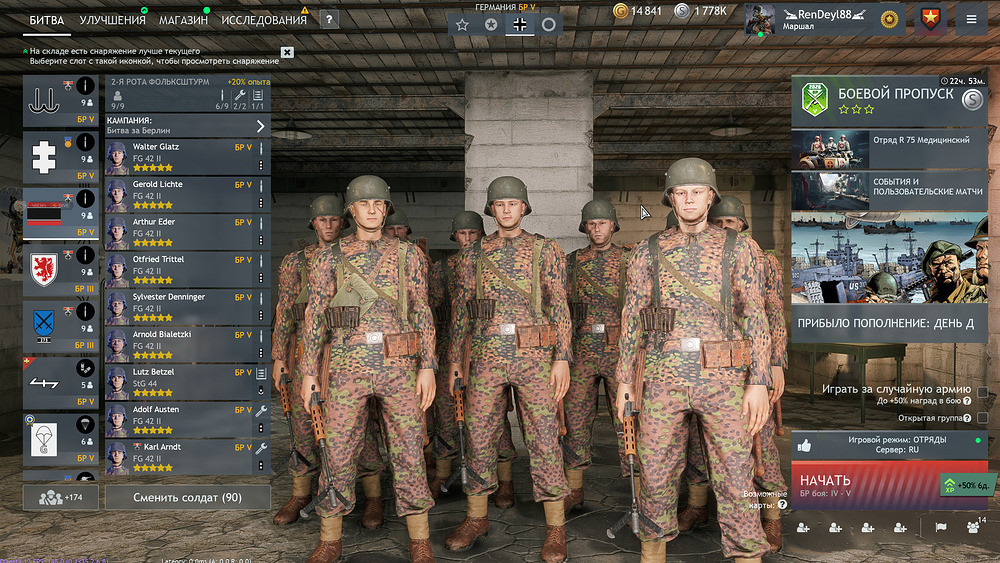The width and height of the screenshot is (1000, 563).
Task: Click the flag icon at bottom right
Action: click(941, 527)
